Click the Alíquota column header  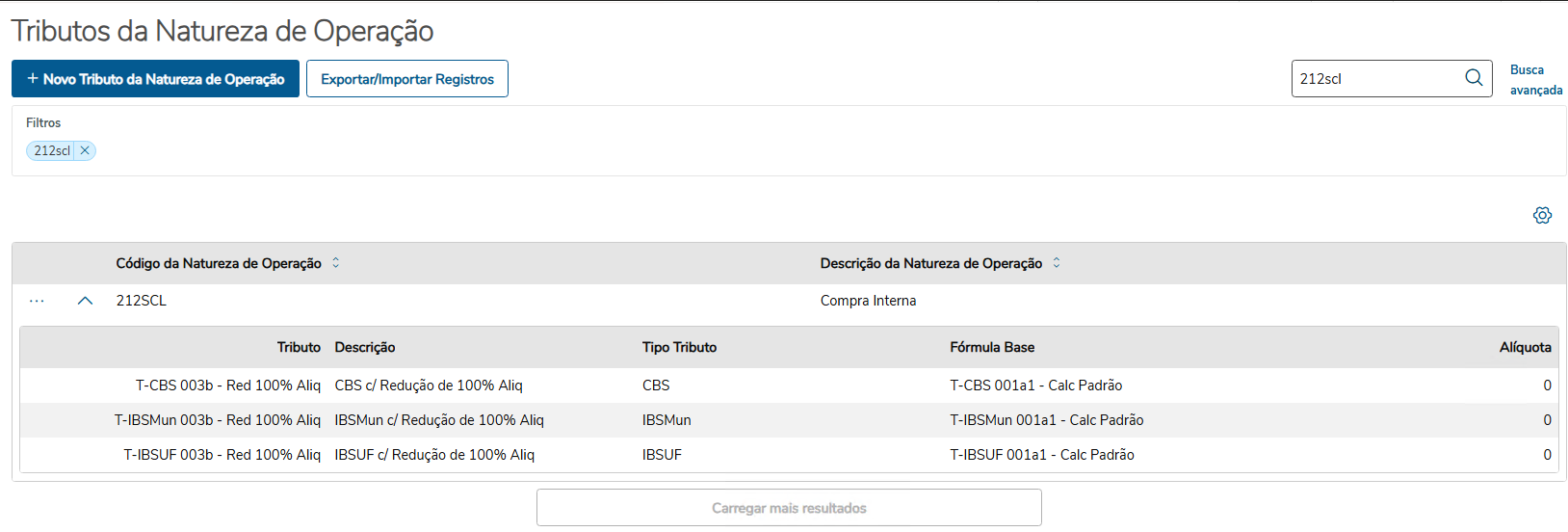(x=1525, y=347)
